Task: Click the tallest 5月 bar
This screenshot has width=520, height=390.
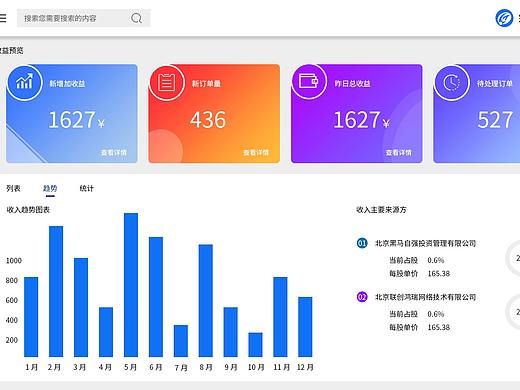Action: coord(131,285)
